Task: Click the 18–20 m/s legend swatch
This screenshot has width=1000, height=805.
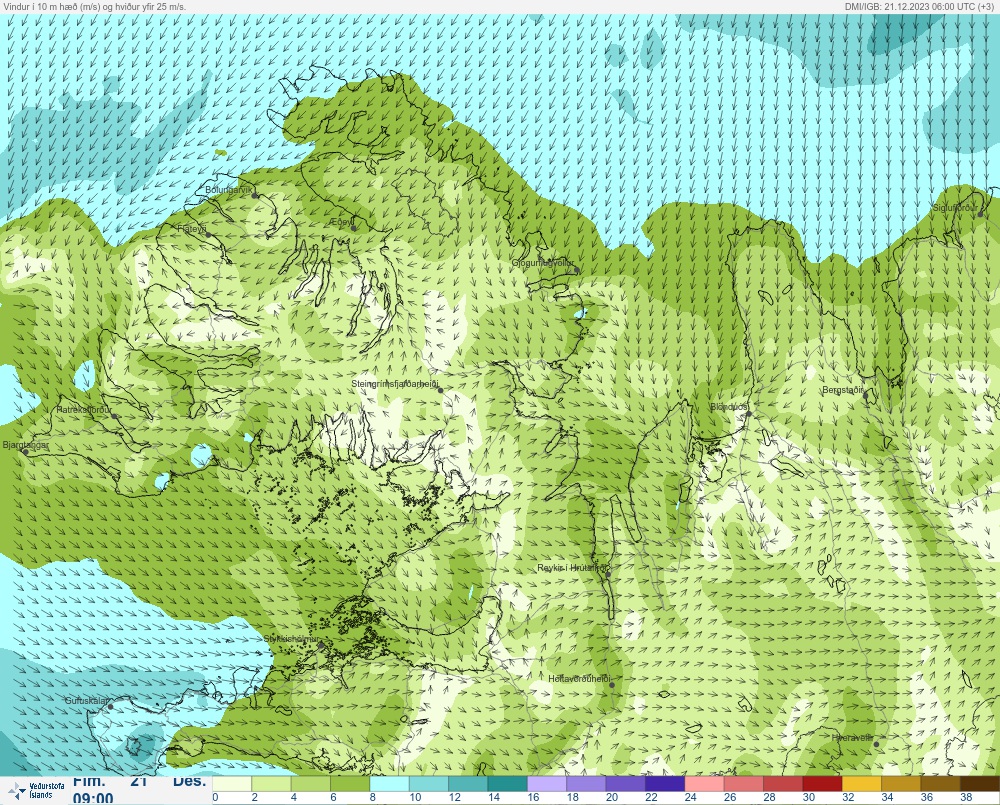Action: point(586,783)
